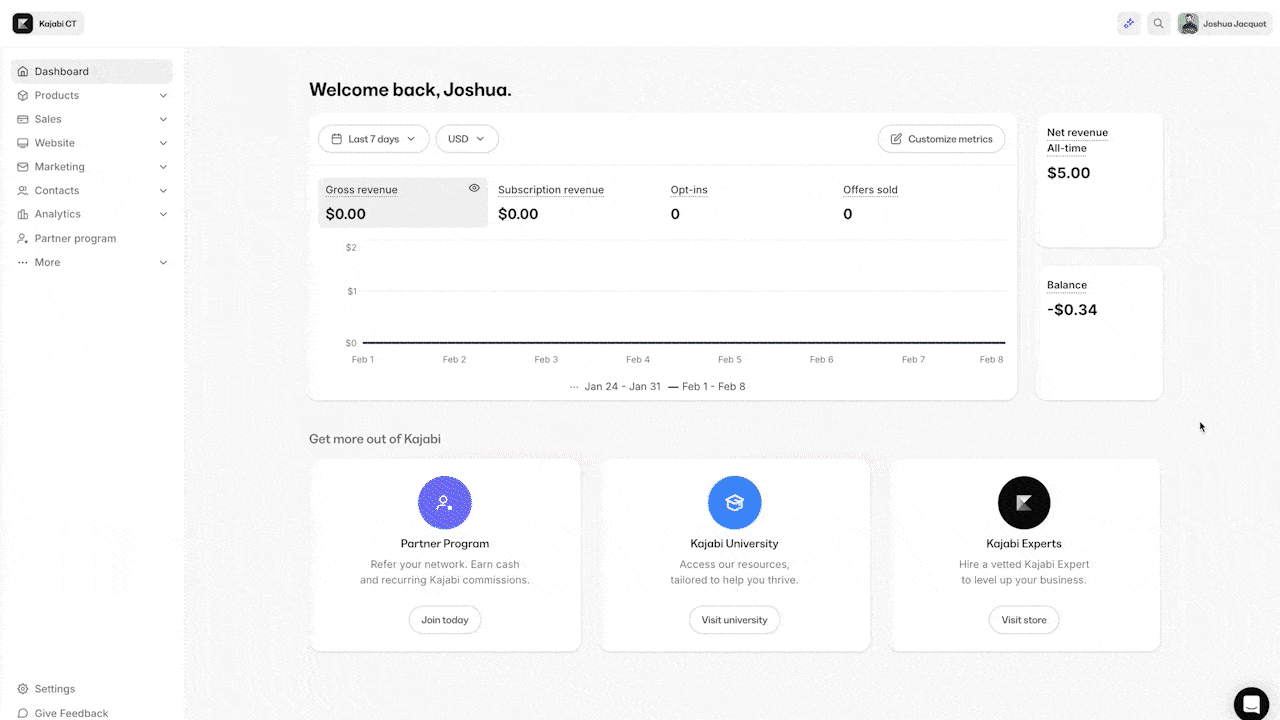Image resolution: width=1280 pixels, height=720 pixels.
Task: Expand the Products menu chevron
Action: click(x=163, y=96)
